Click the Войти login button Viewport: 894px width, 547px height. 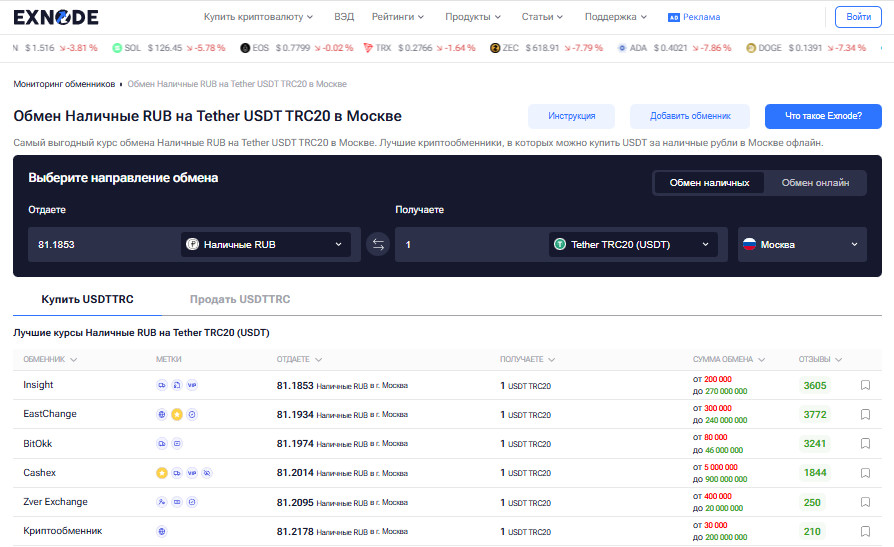point(858,17)
